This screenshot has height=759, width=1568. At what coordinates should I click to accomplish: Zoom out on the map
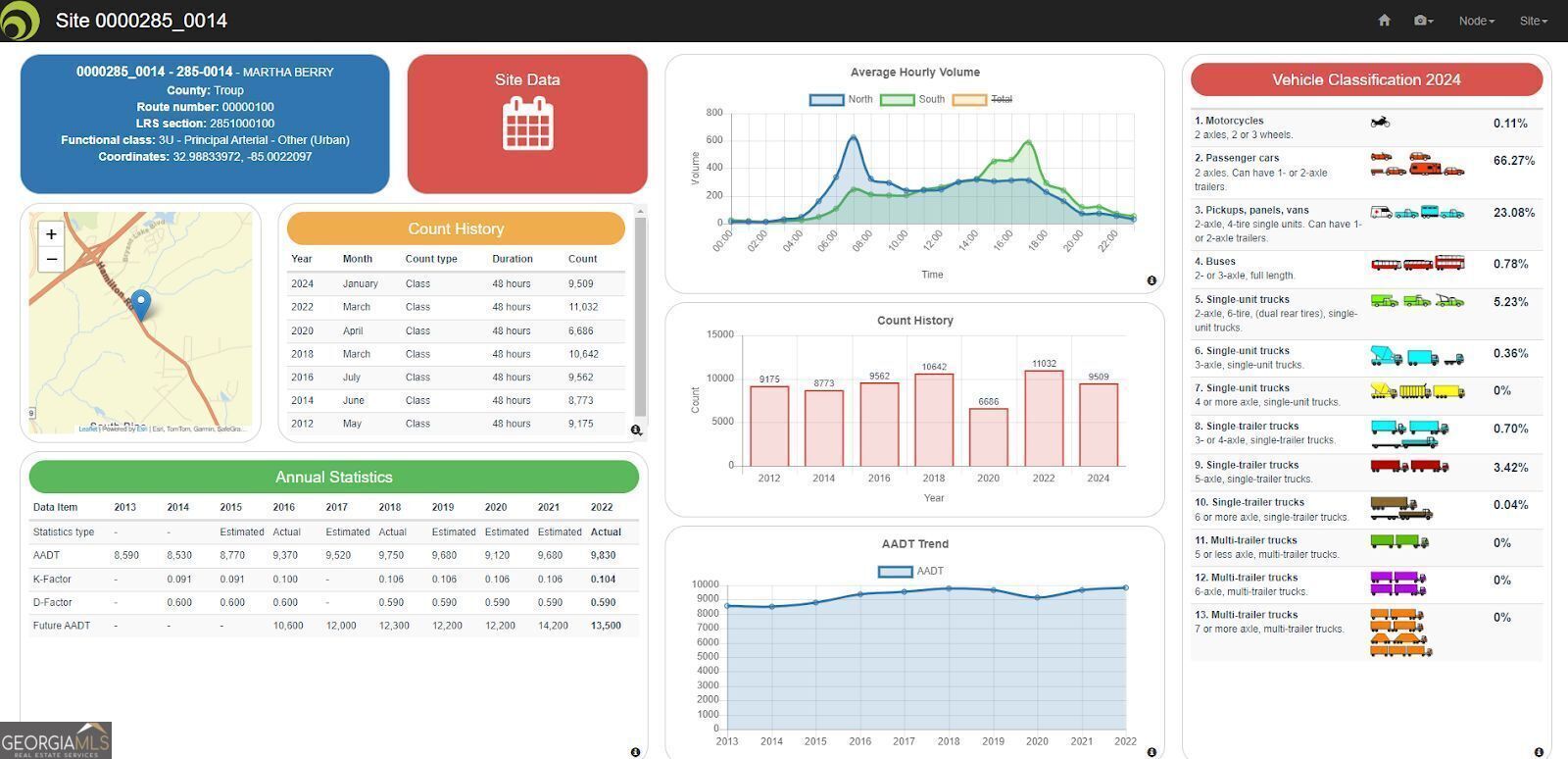(x=52, y=259)
